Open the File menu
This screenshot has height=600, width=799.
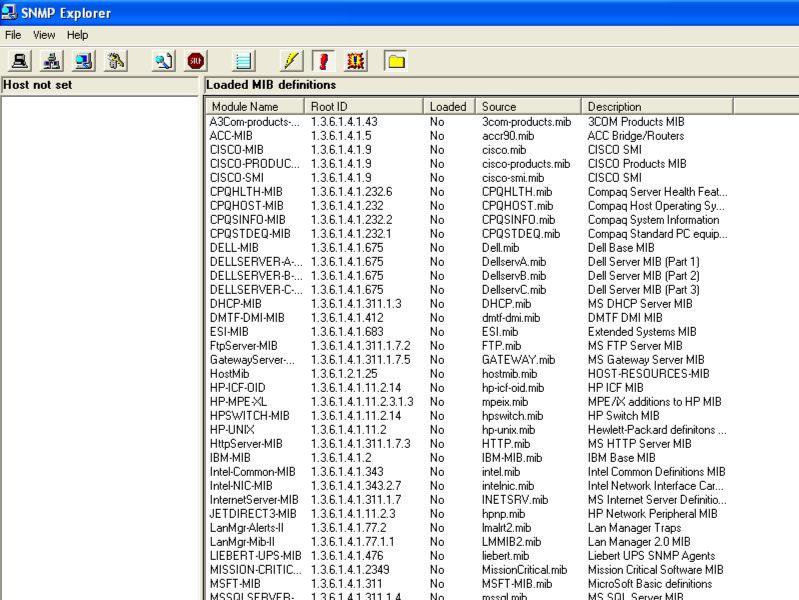tap(13, 35)
